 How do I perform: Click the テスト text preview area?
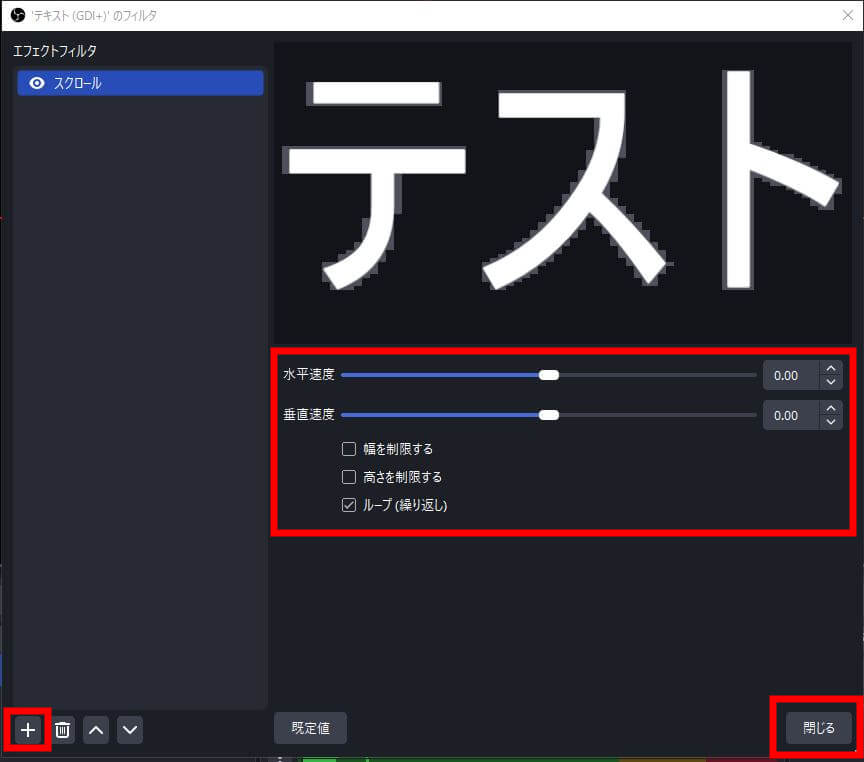(563, 193)
